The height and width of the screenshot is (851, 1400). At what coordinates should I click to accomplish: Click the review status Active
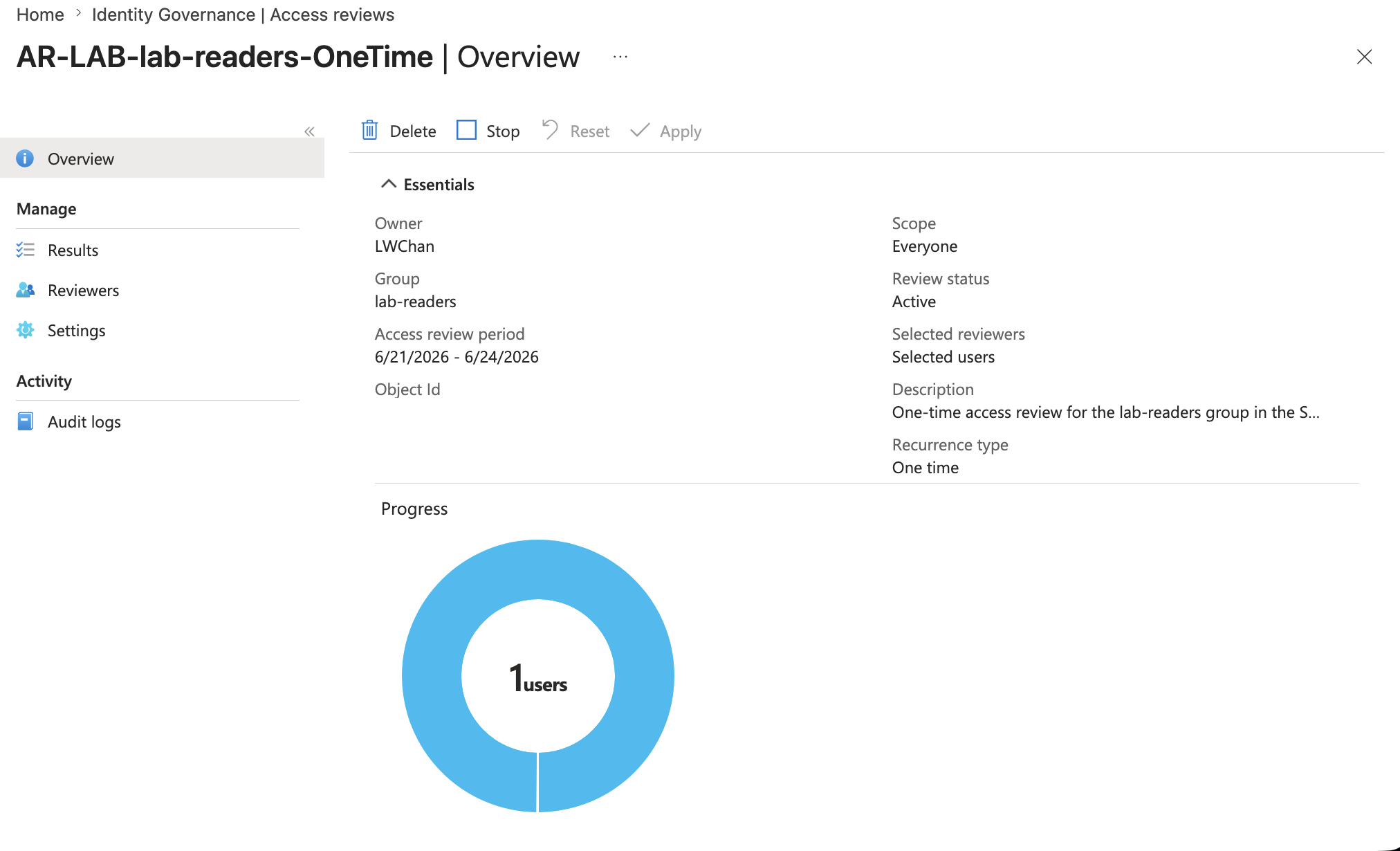pyautogui.click(x=914, y=302)
